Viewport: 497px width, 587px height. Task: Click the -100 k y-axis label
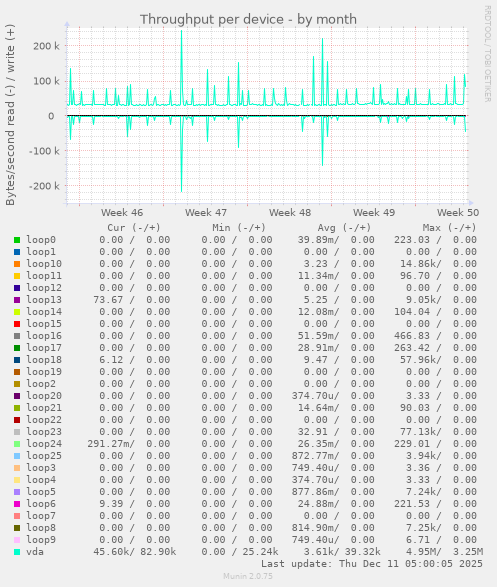click(x=44, y=151)
